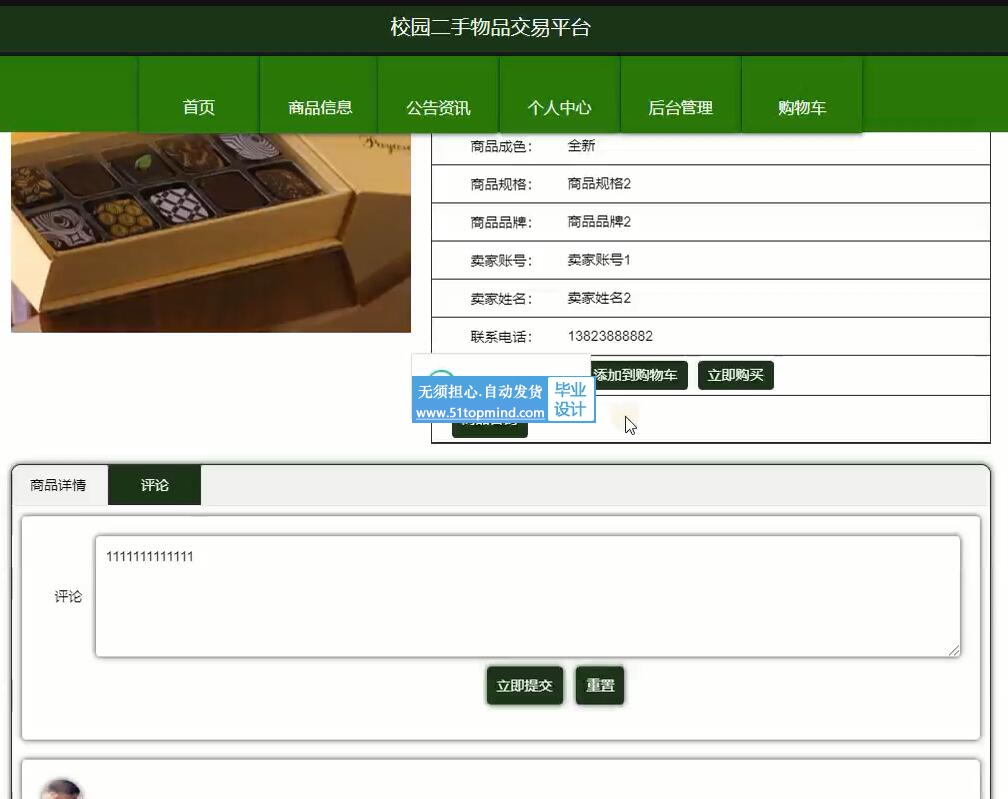Click inside the 评论 text area
Image resolution: width=1008 pixels, height=799 pixels.
528,596
